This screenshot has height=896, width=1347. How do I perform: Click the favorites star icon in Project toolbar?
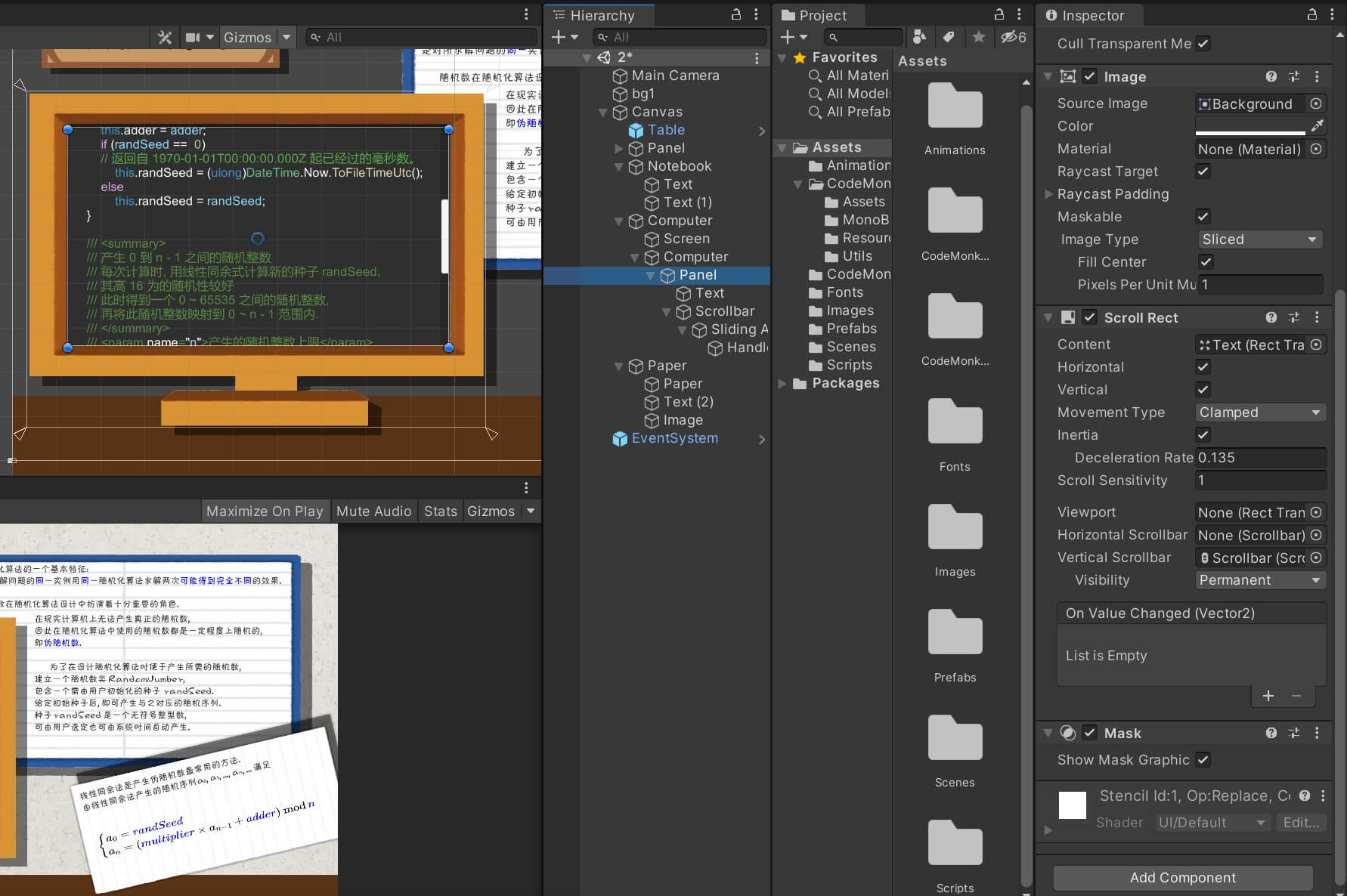point(978,36)
